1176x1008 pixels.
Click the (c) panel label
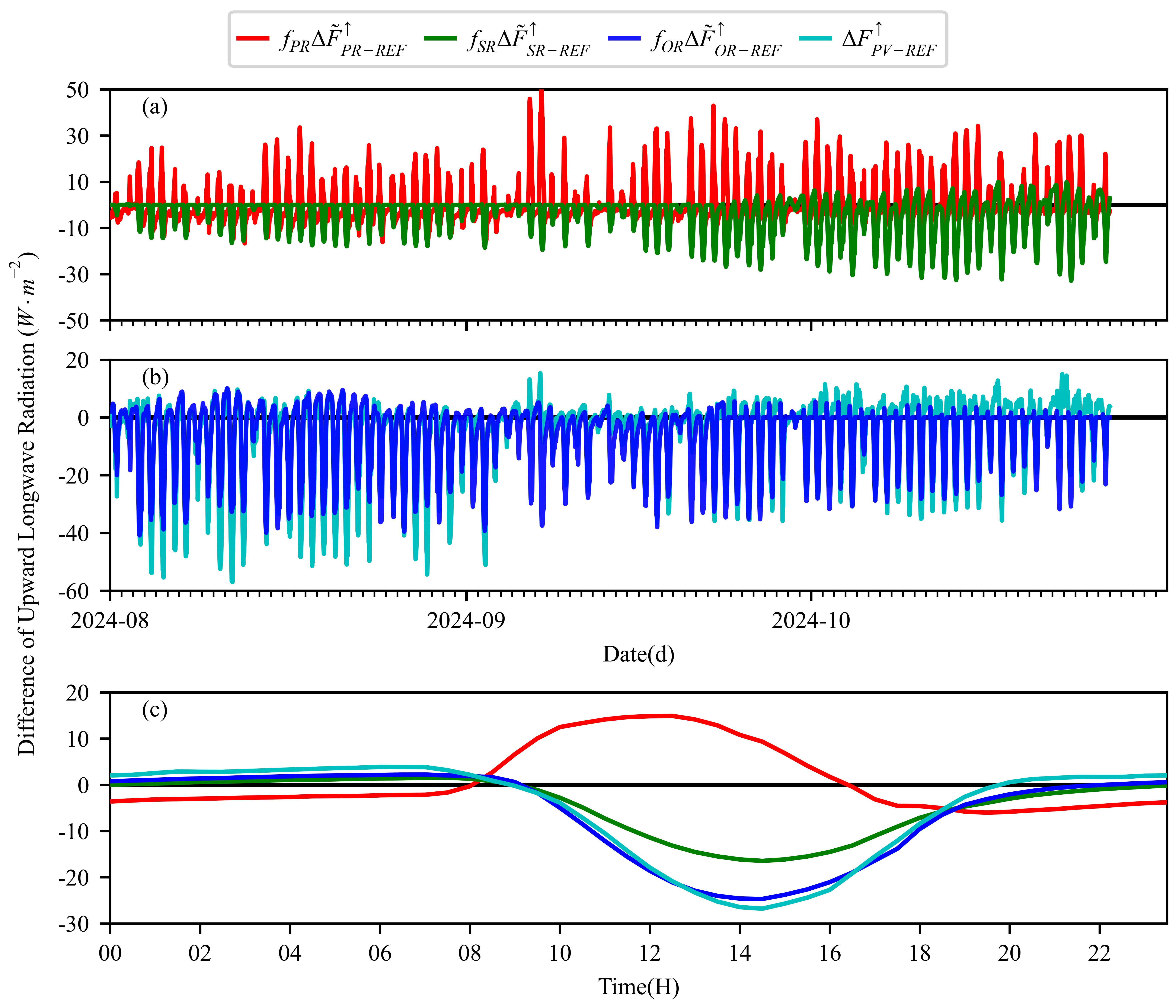tap(154, 710)
